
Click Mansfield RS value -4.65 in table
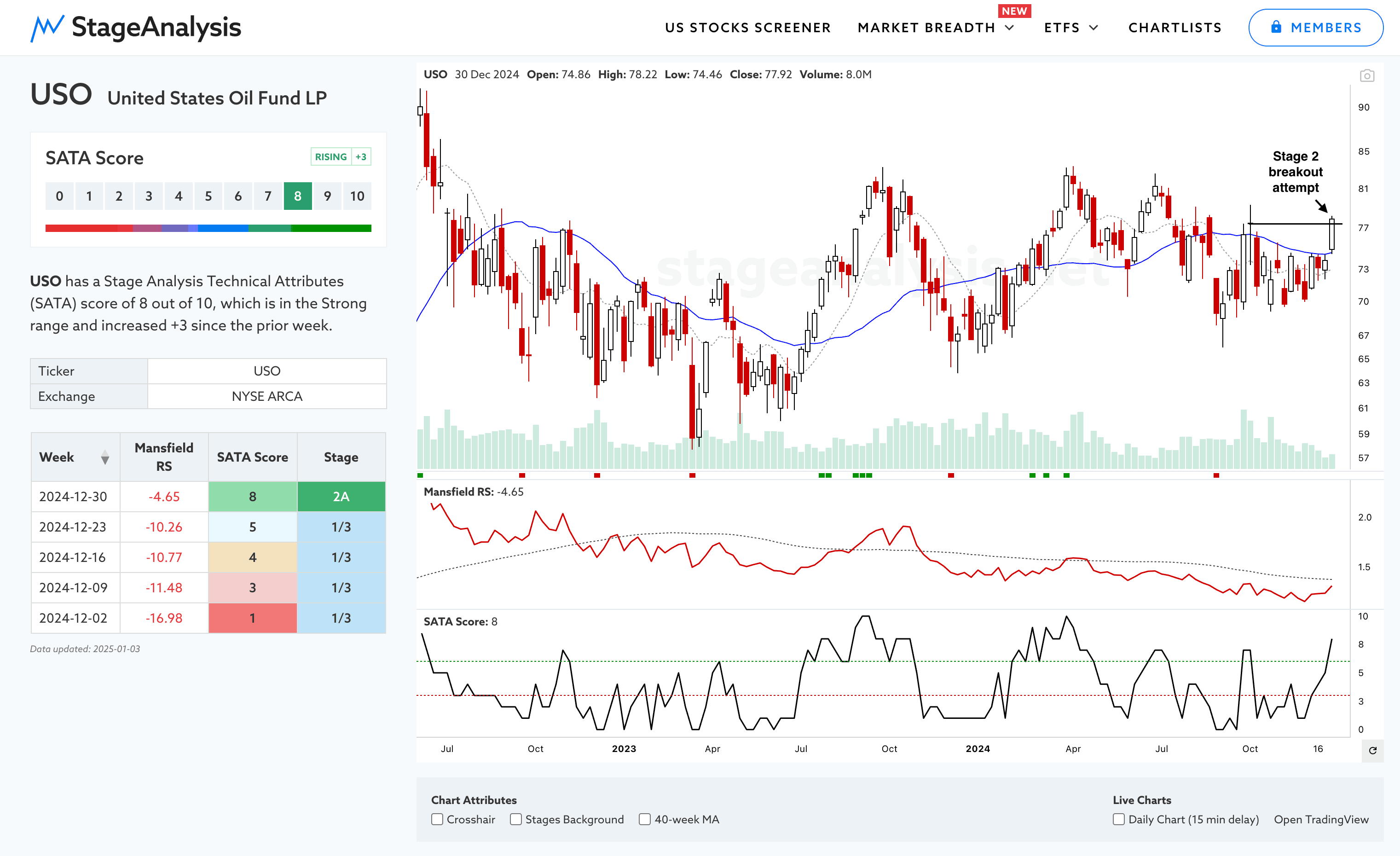click(164, 497)
